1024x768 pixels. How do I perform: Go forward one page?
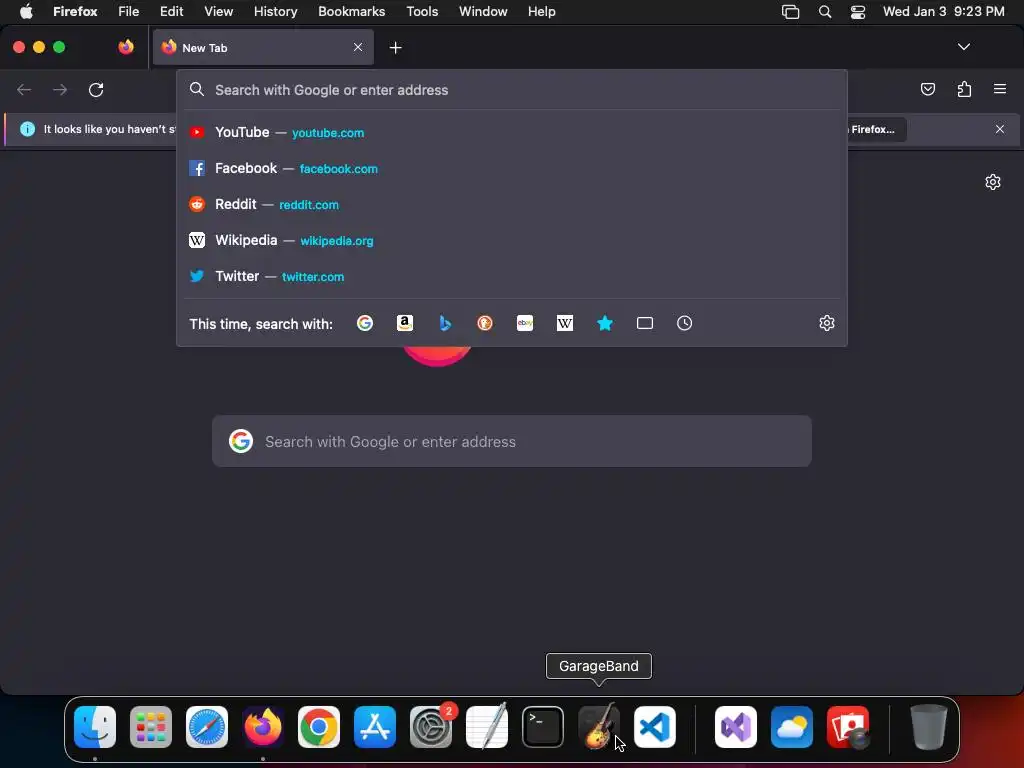tap(60, 89)
